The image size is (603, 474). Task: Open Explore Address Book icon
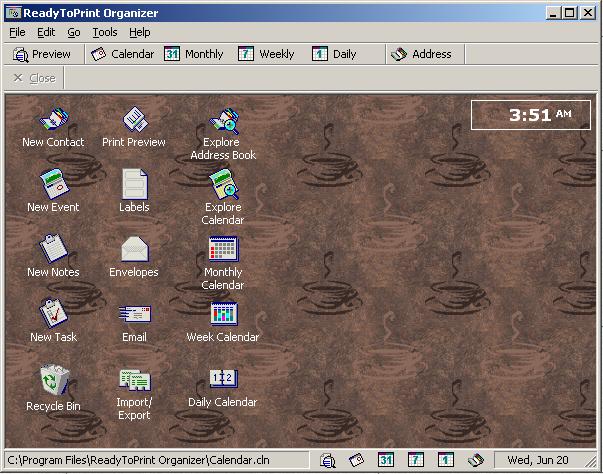point(223,134)
